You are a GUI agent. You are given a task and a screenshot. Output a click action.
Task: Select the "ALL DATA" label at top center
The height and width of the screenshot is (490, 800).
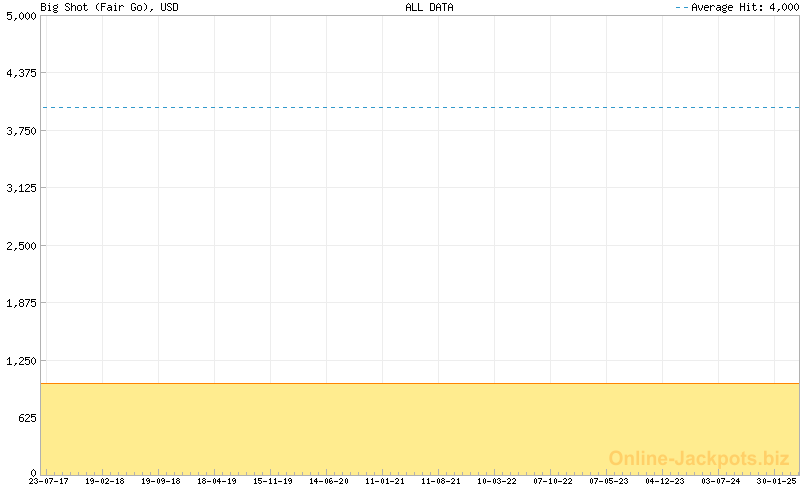point(429,7)
